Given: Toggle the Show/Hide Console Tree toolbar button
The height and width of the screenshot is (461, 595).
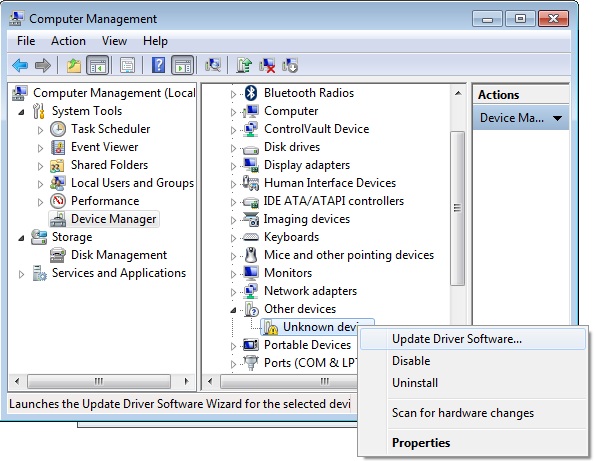Looking at the screenshot, I should pyautogui.click(x=98, y=66).
